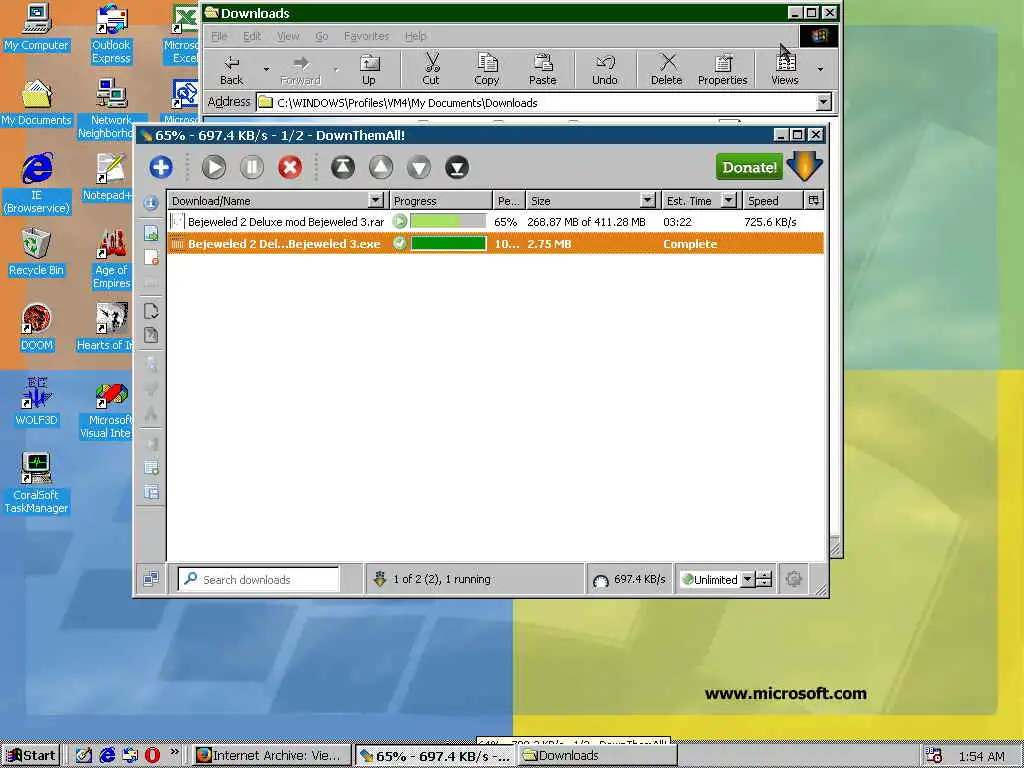Open File menu in Downloads window
The height and width of the screenshot is (768, 1024).
click(219, 36)
